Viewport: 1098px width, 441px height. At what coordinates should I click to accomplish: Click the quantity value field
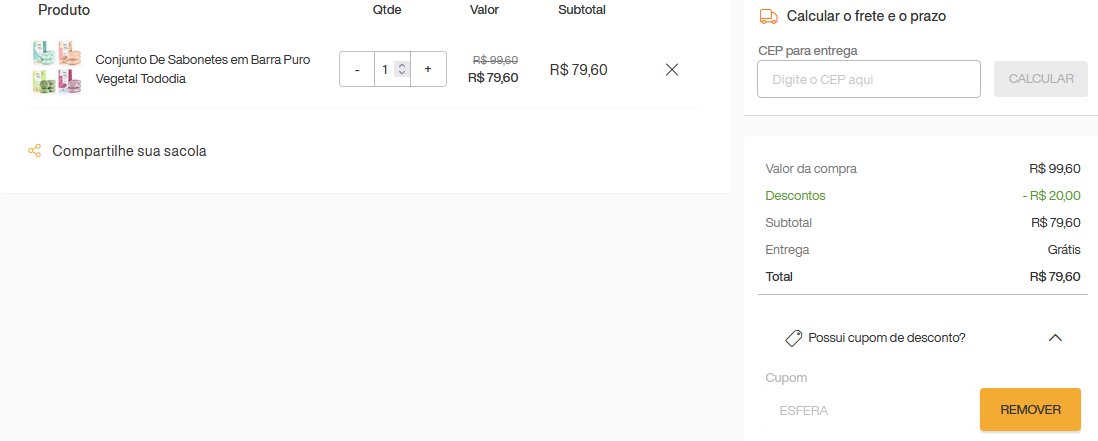[x=384, y=69]
